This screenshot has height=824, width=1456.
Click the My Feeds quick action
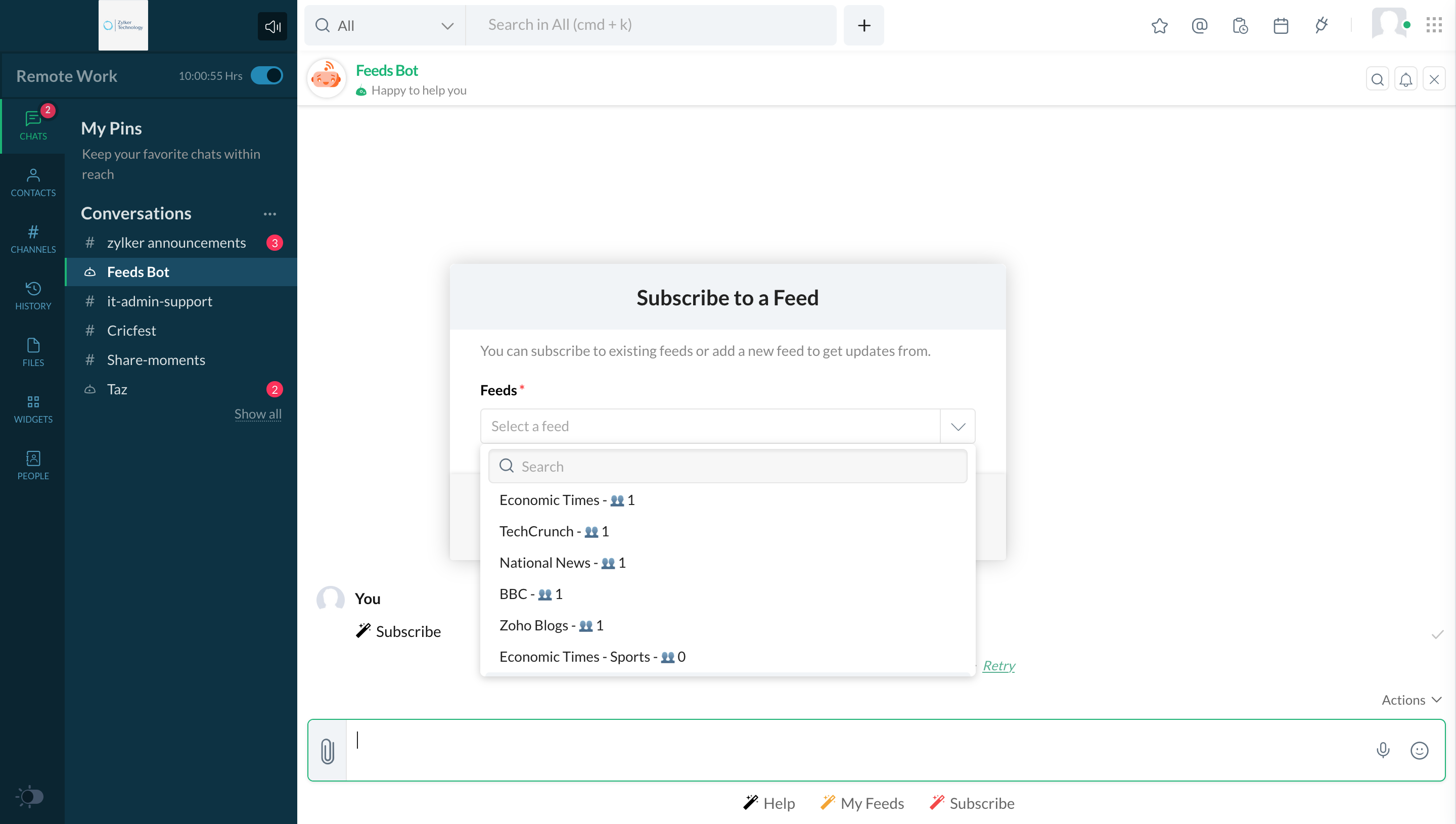coord(862,803)
